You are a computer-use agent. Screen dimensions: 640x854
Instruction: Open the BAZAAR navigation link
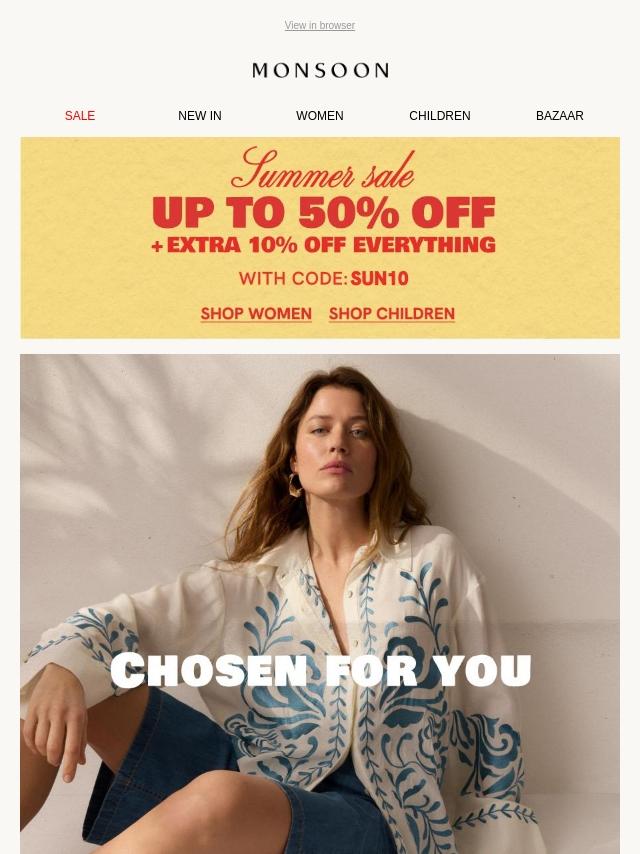point(559,115)
